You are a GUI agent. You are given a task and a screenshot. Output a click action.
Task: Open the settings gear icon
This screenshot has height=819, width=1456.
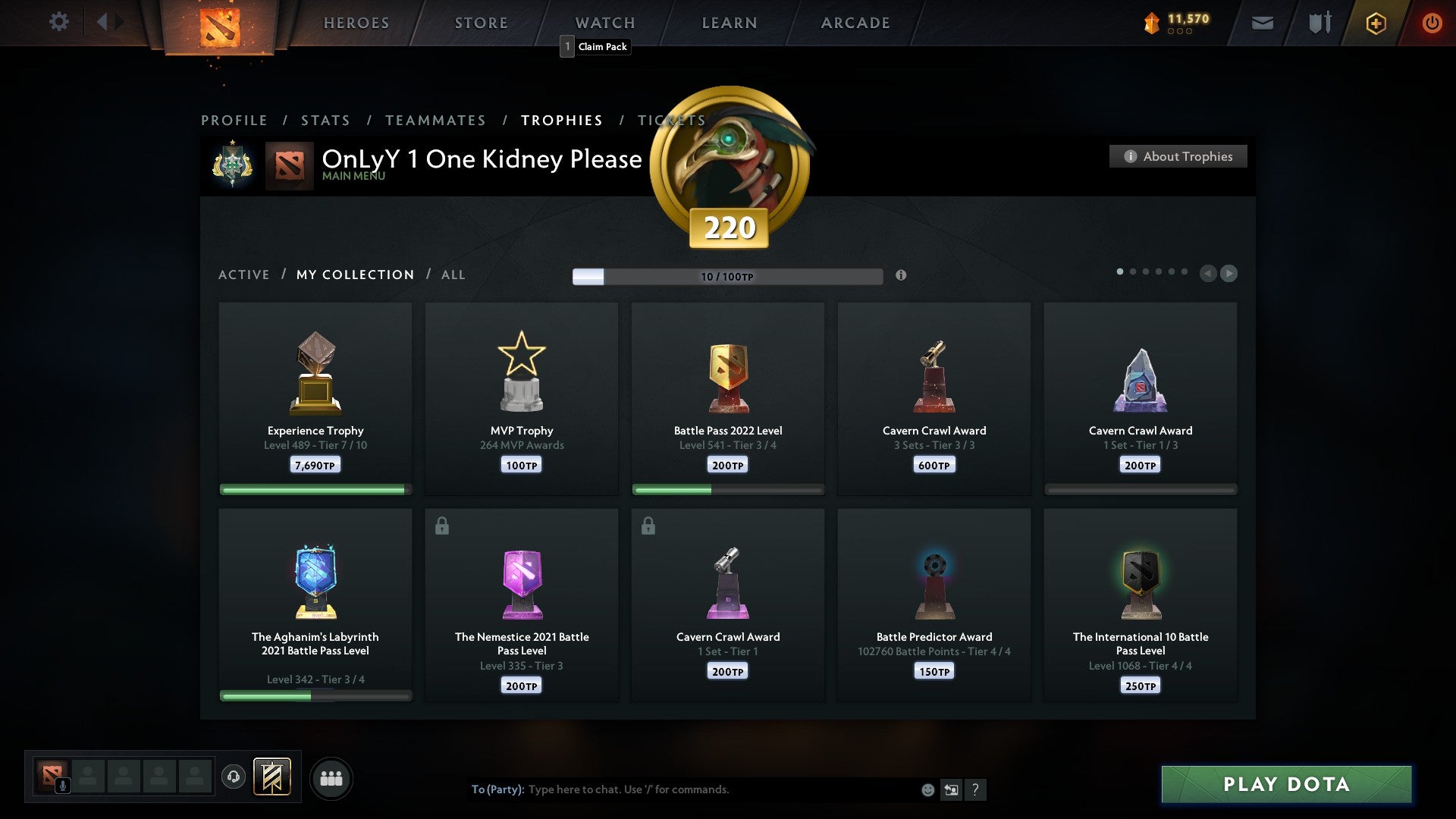[x=58, y=22]
